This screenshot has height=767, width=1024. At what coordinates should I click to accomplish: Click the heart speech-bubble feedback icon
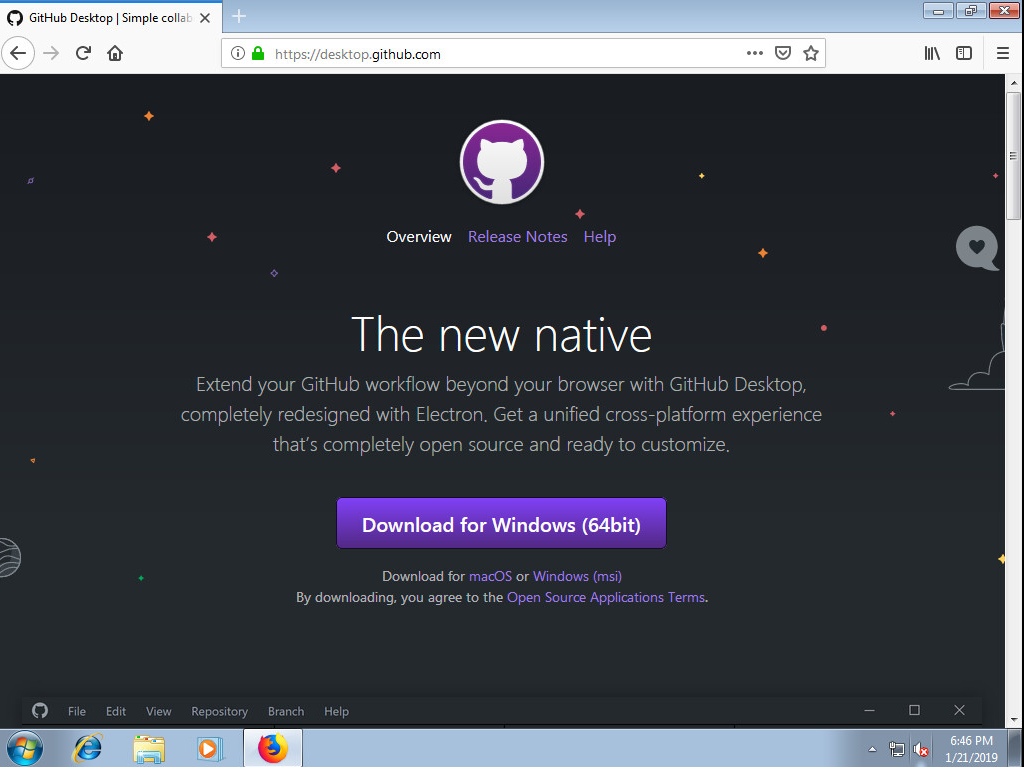pos(977,248)
